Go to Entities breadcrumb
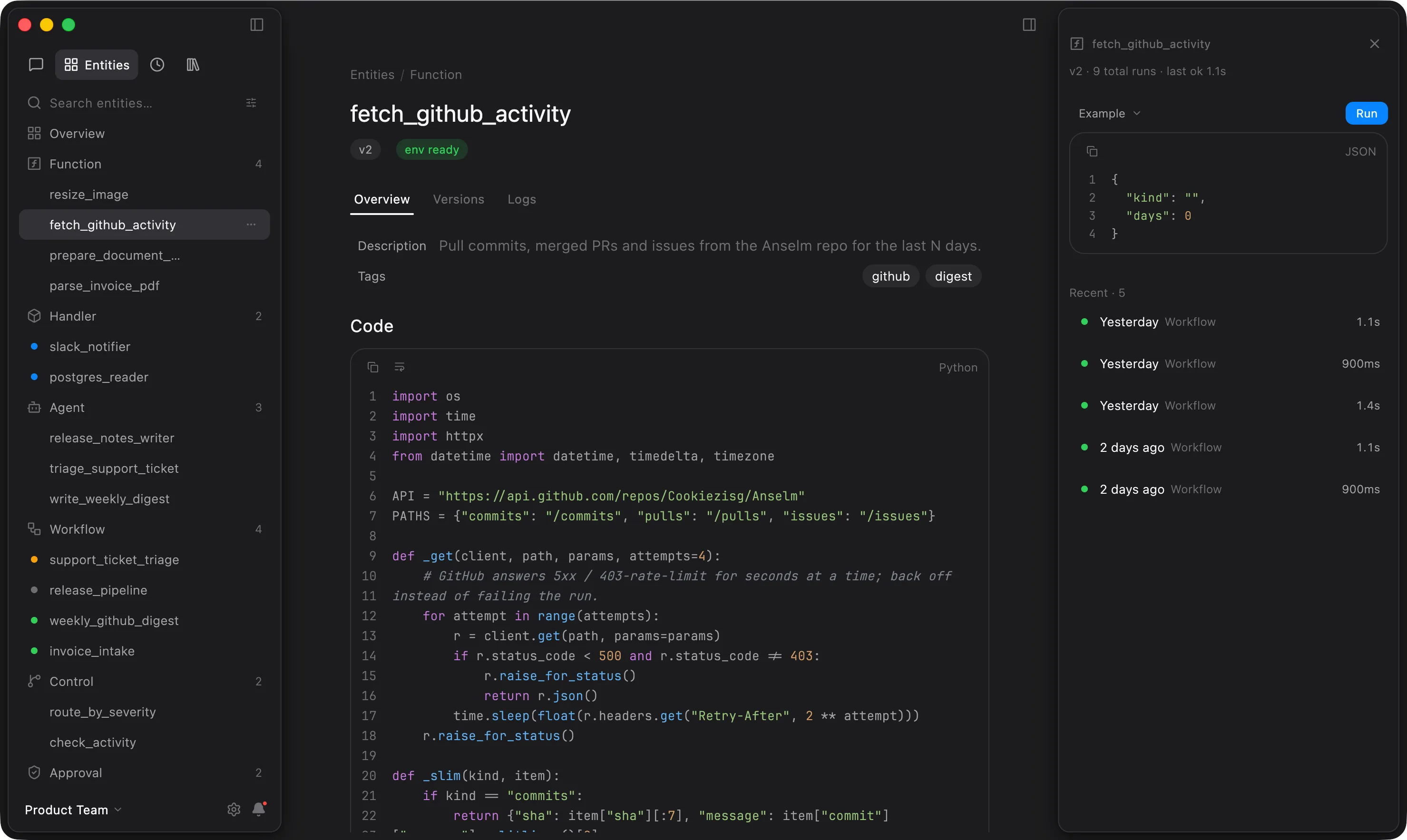Viewport: 1407px width, 840px height. point(372,75)
